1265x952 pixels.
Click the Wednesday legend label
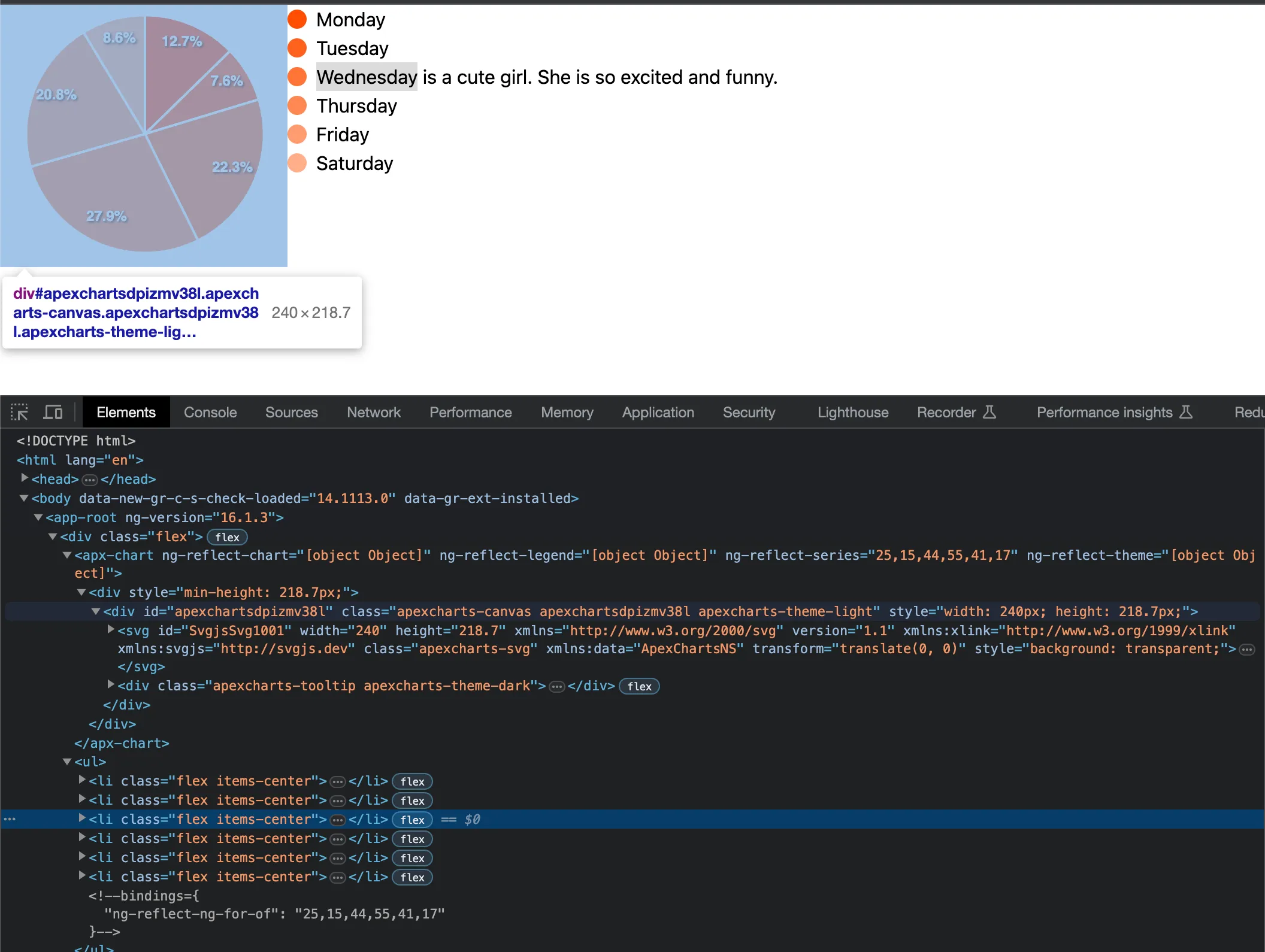[x=366, y=77]
